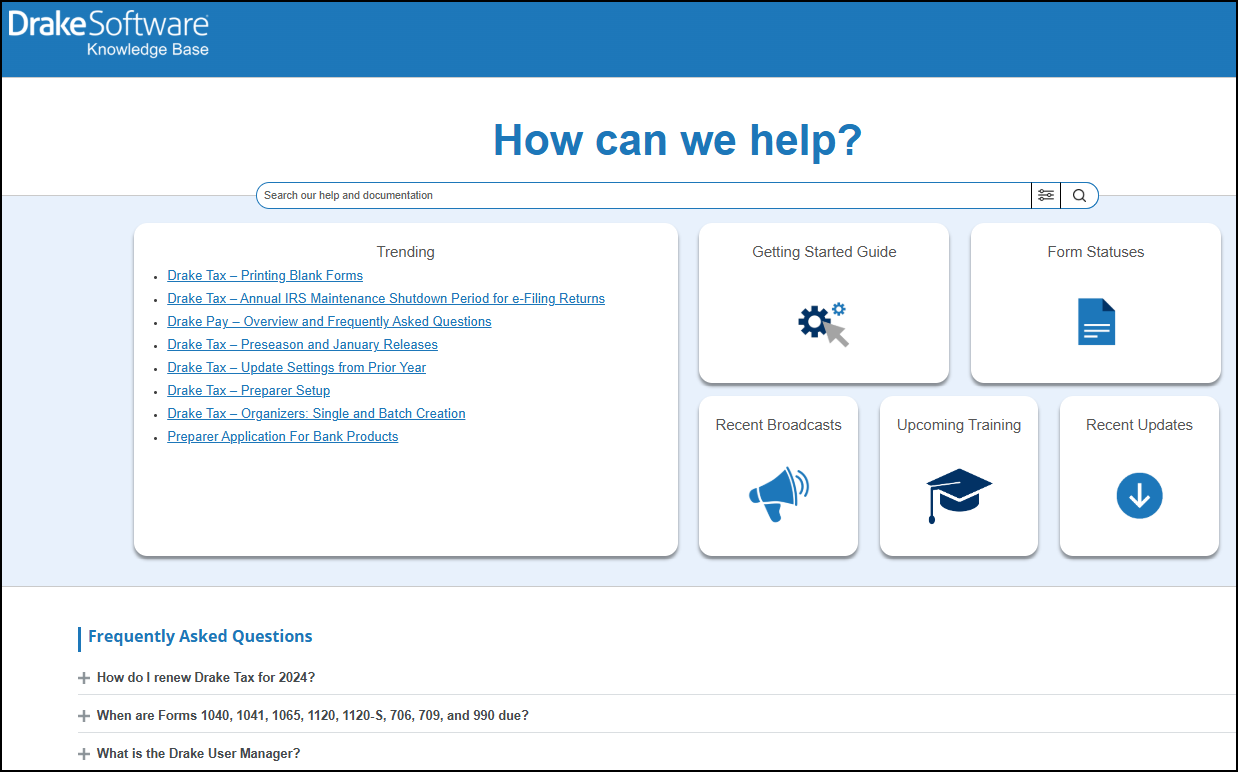Screen dimensions: 1238x772
Task: Click the Recent Broadcasts card title
Action: [x=778, y=425]
